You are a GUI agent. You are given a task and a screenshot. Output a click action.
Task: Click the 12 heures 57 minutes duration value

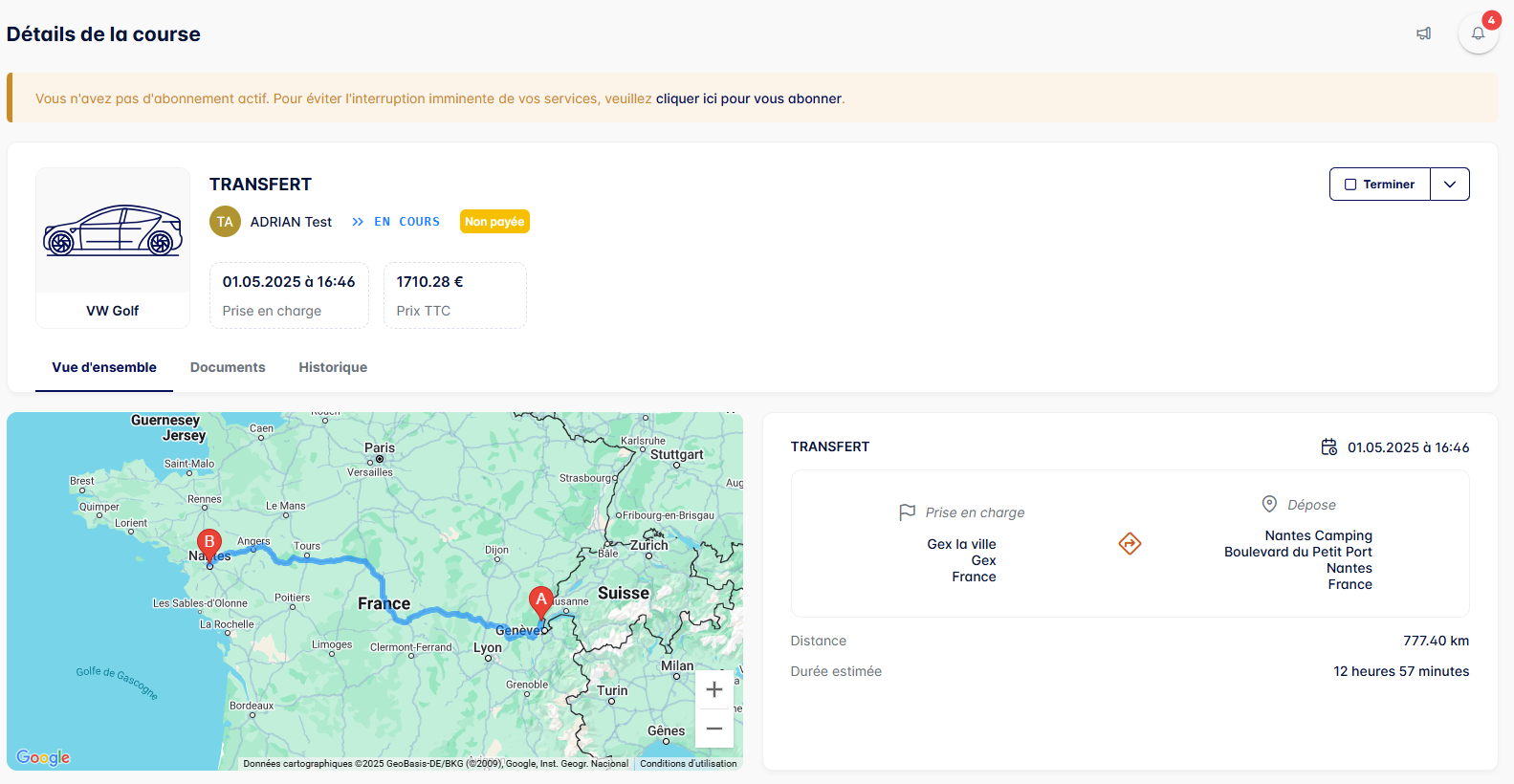coord(1401,671)
